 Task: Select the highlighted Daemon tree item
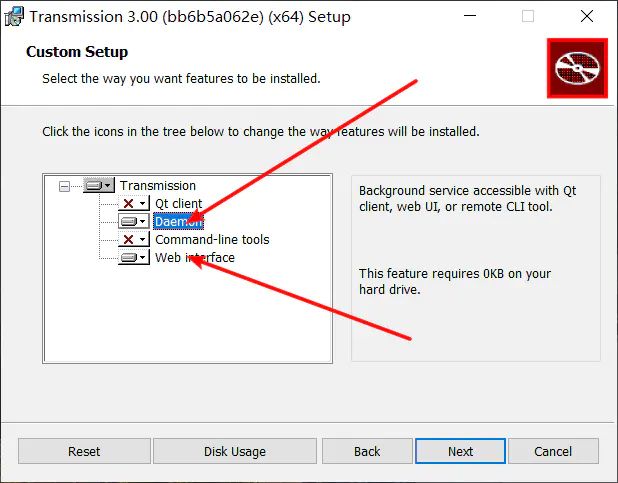tap(178, 222)
